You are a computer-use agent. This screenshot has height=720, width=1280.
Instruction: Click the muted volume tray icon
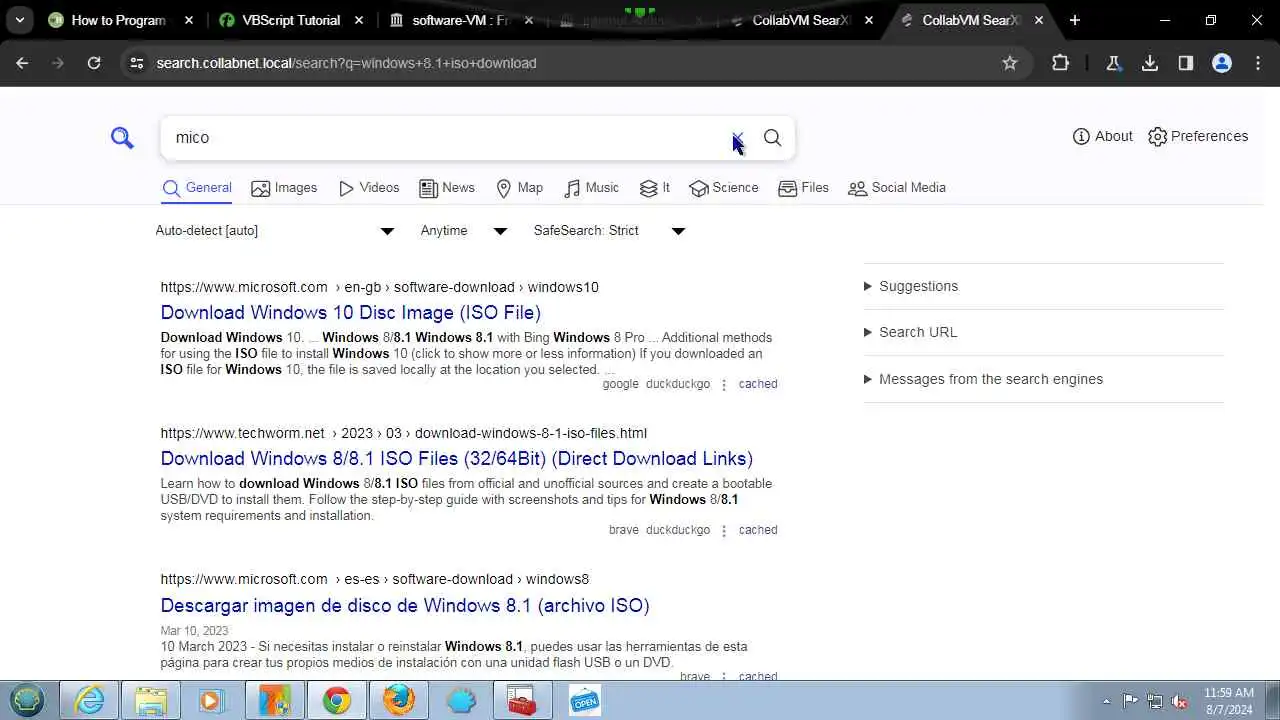click(1180, 701)
